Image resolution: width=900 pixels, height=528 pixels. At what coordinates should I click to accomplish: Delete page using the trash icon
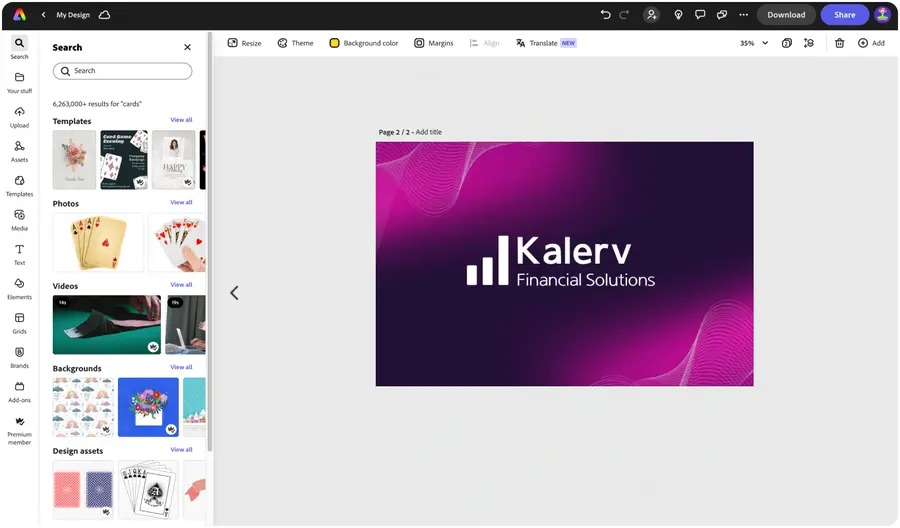[x=839, y=43]
